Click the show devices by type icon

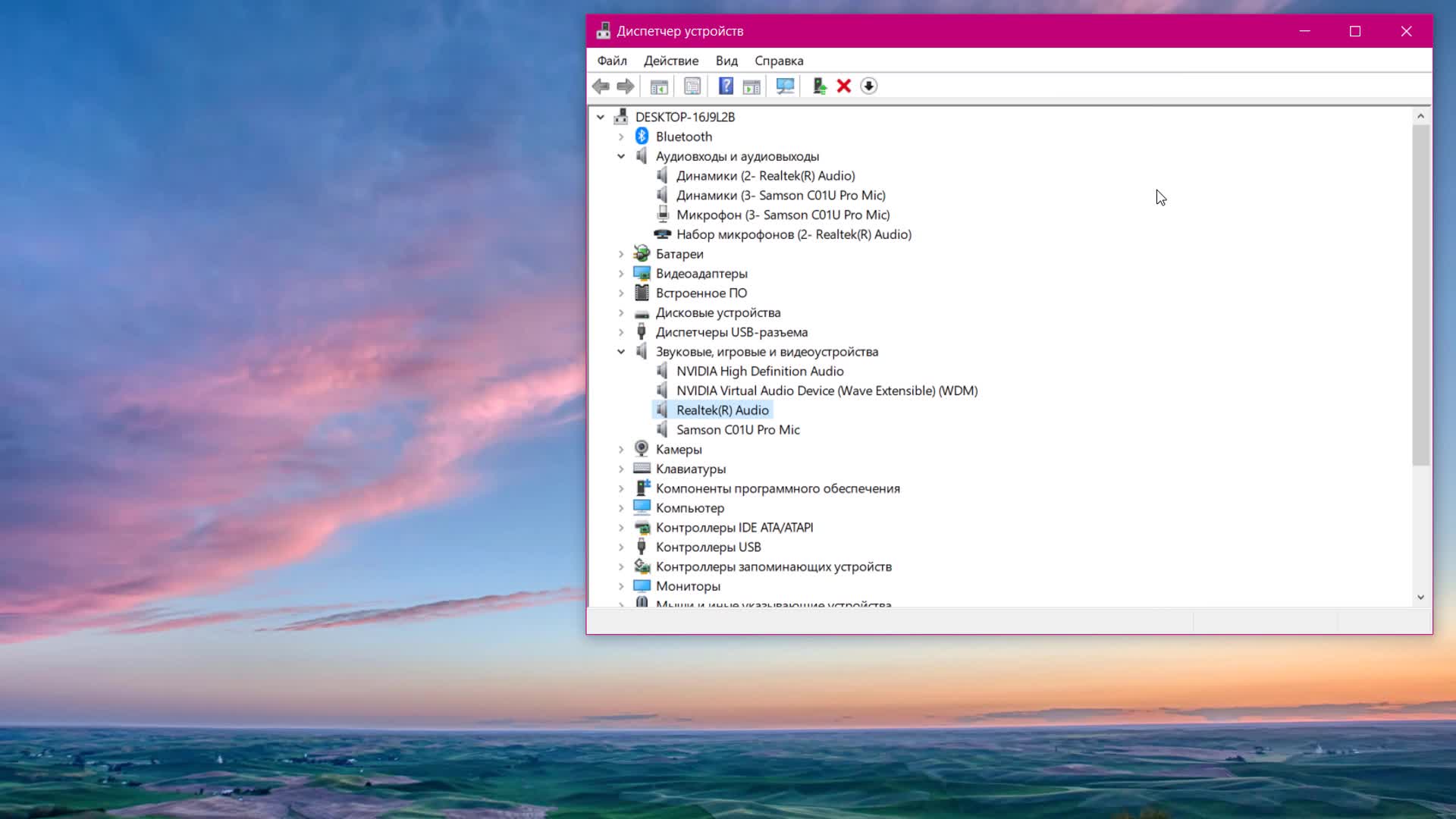pos(660,86)
